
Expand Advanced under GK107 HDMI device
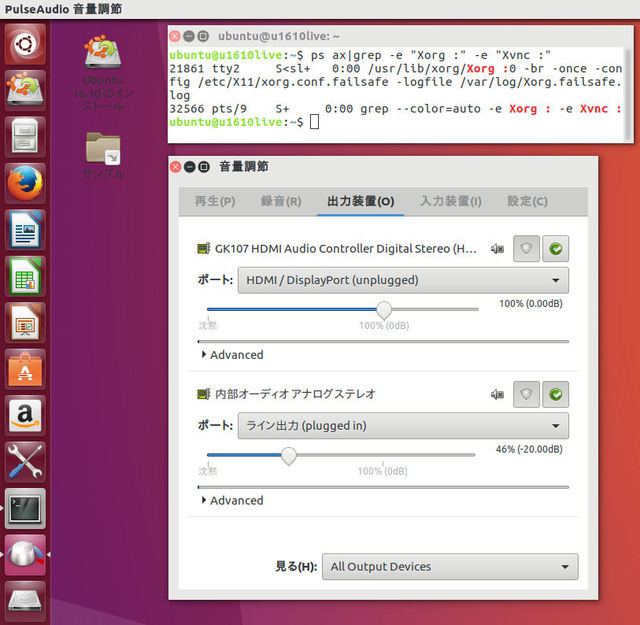(x=233, y=355)
